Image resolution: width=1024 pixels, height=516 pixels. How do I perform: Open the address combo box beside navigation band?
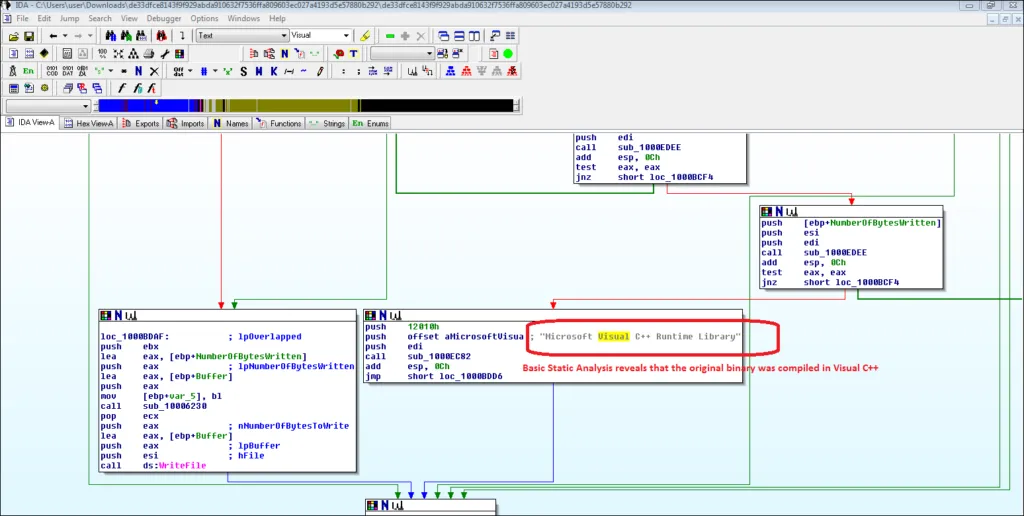[x=48, y=106]
